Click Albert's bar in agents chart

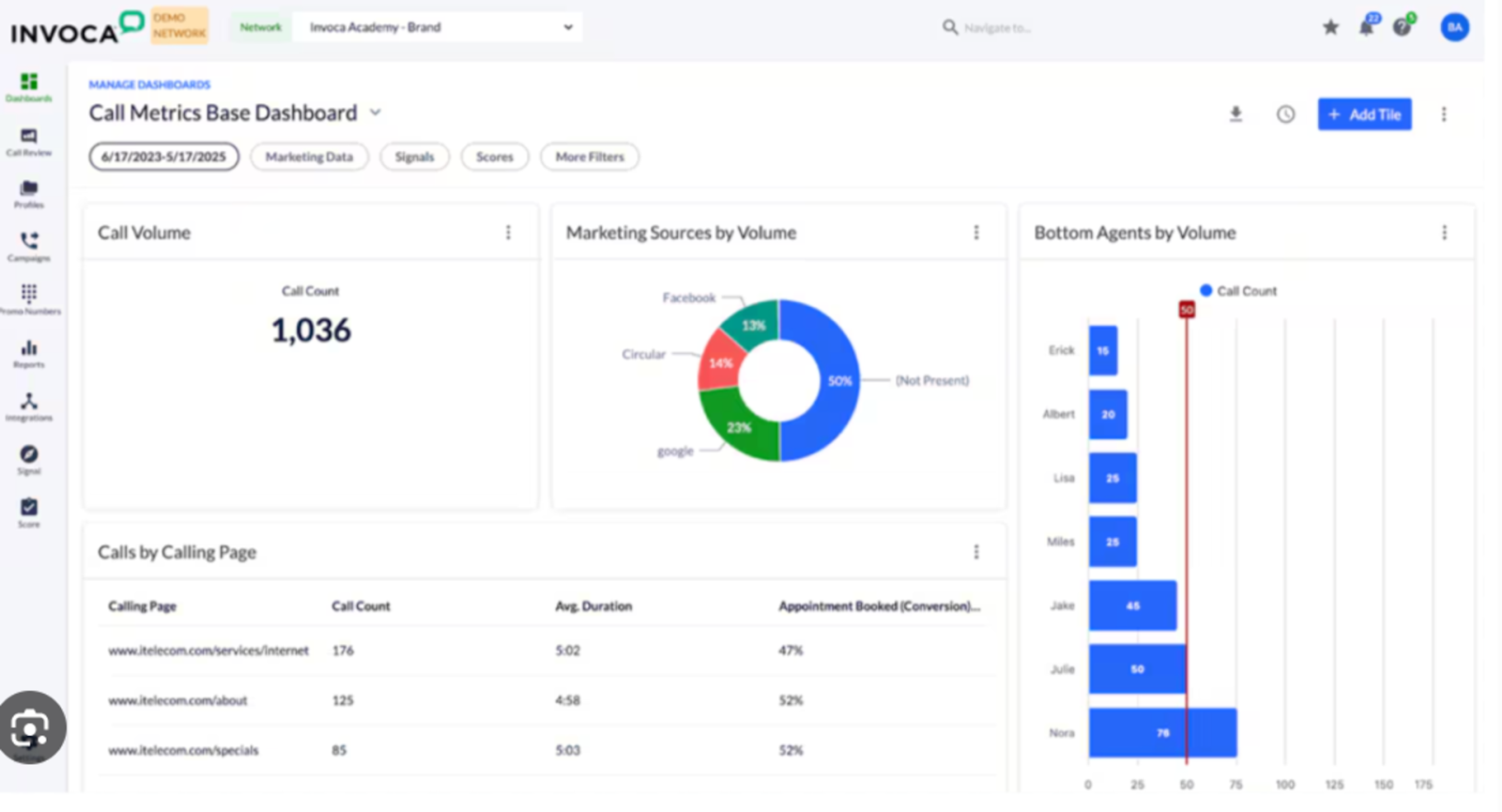point(1108,414)
